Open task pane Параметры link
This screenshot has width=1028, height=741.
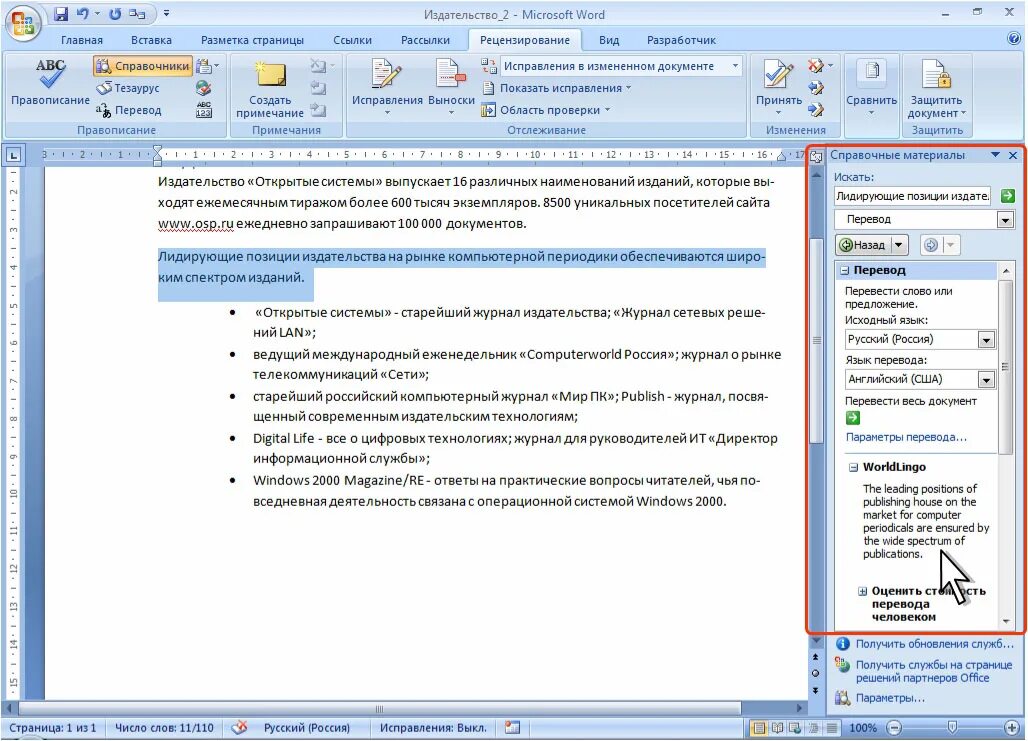click(x=890, y=698)
